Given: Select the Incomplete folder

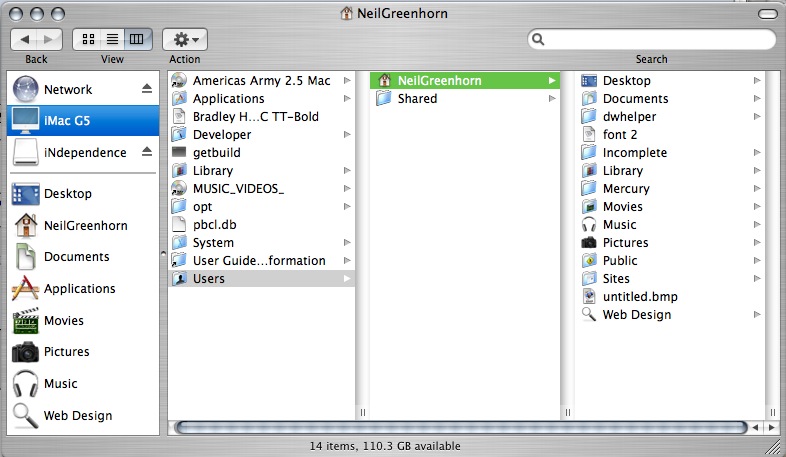Looking at the screenshot, I should coord(671,152).
